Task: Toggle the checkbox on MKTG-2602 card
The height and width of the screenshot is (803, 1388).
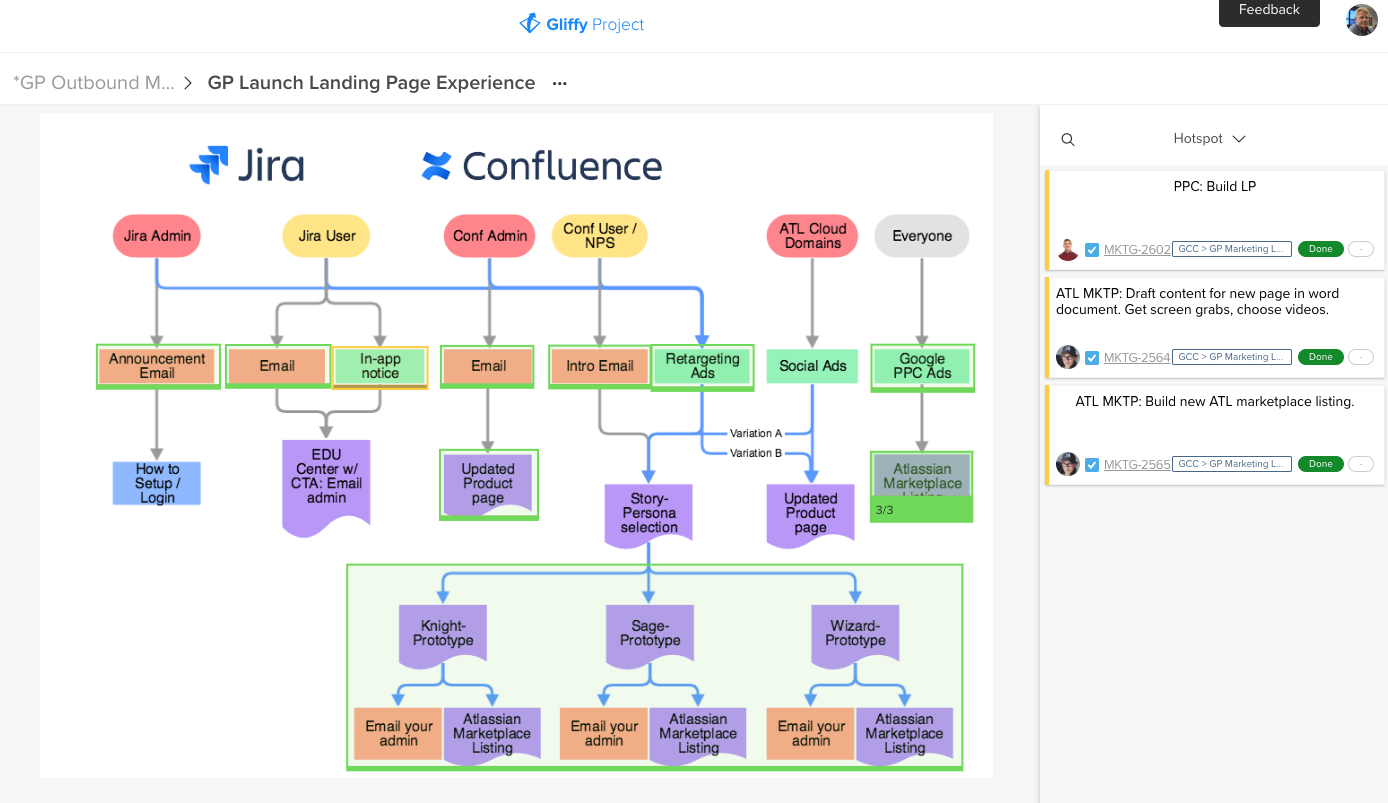Action: 1091,249
